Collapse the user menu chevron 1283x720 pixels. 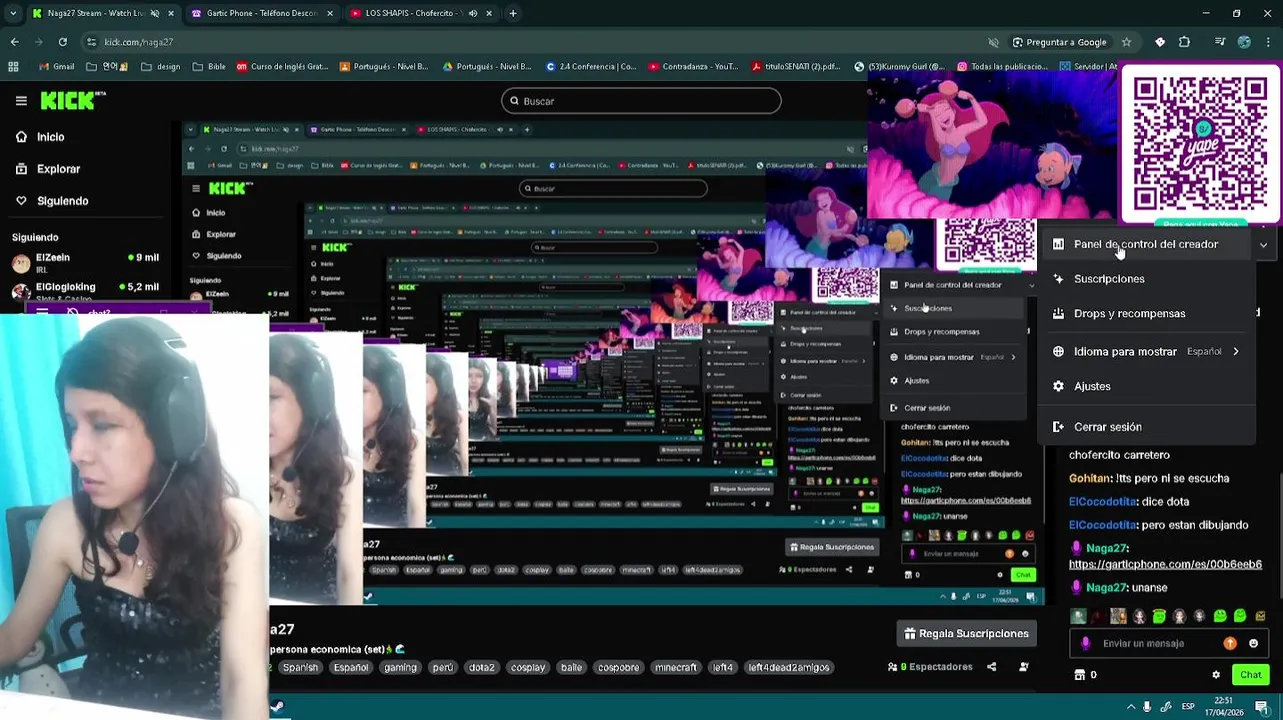1263,244
